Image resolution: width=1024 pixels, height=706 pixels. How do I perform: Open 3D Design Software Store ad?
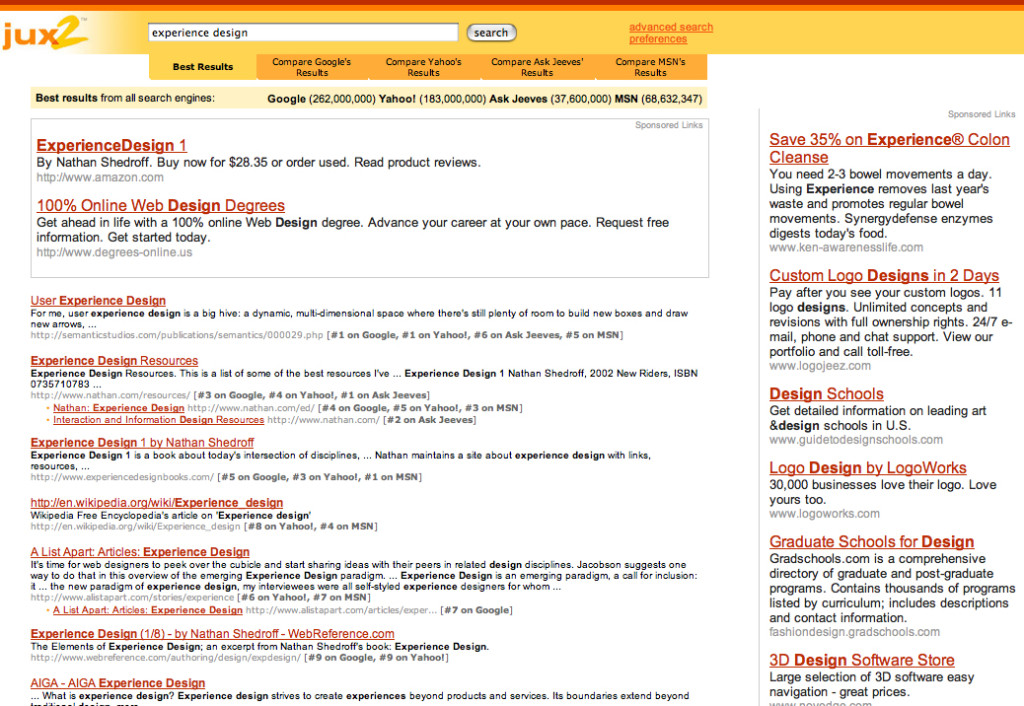pyautogui.click(x=861, y=660)
